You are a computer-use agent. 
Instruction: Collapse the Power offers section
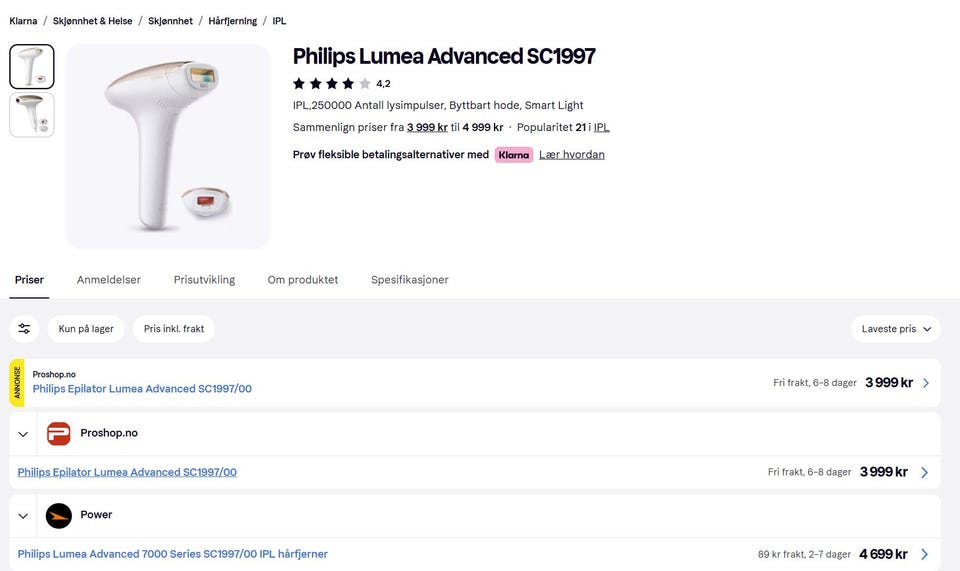click(x=23, y=516)
